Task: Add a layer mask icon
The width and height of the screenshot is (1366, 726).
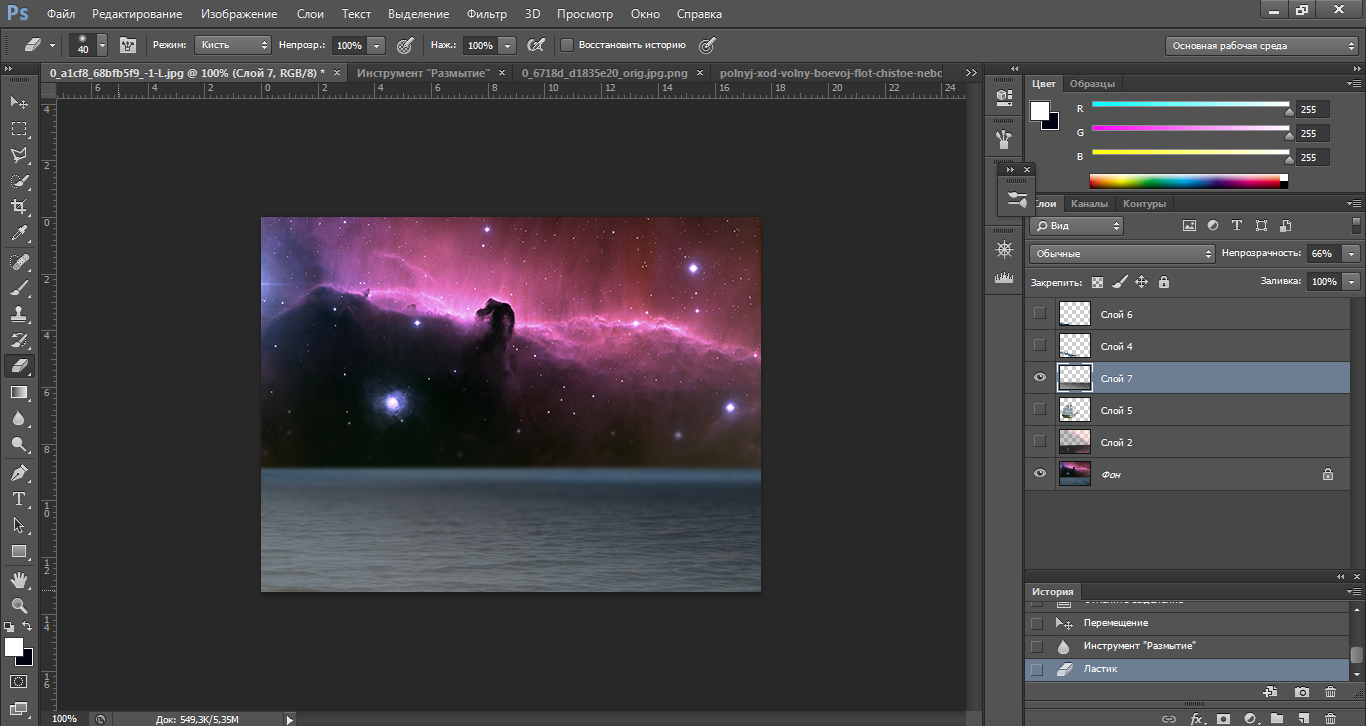Action: click(x=1222, y=718)
